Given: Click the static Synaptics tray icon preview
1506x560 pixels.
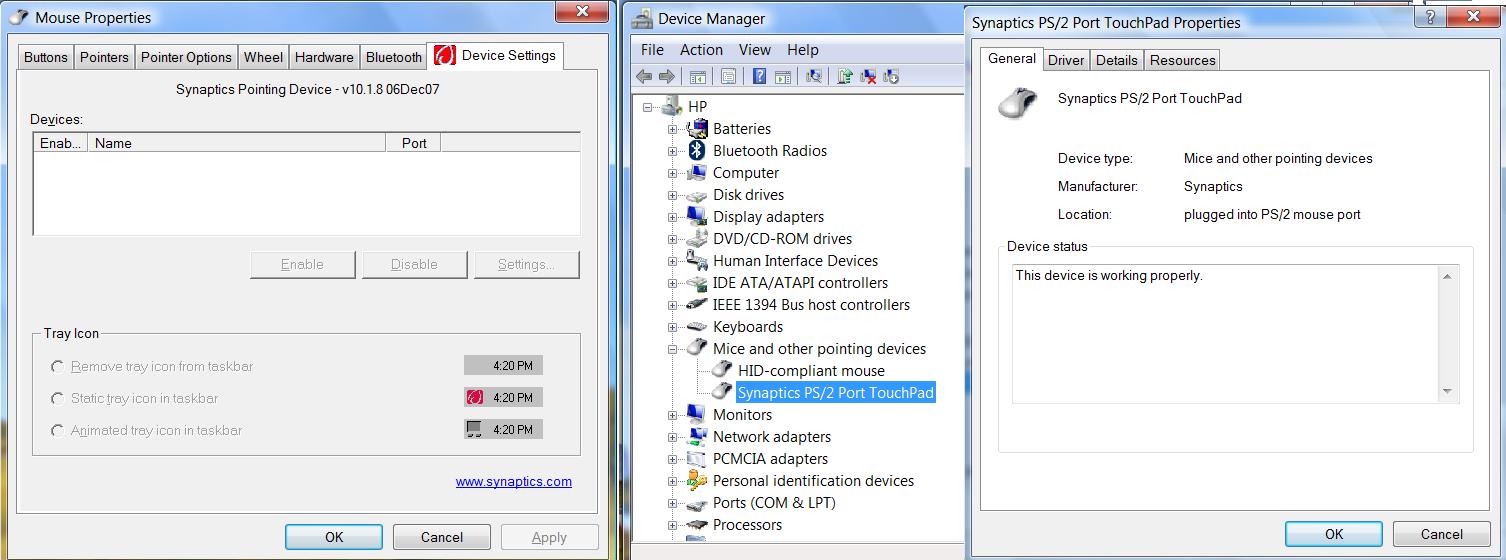Looking at the screenshot, I should [x=475, y=398].
